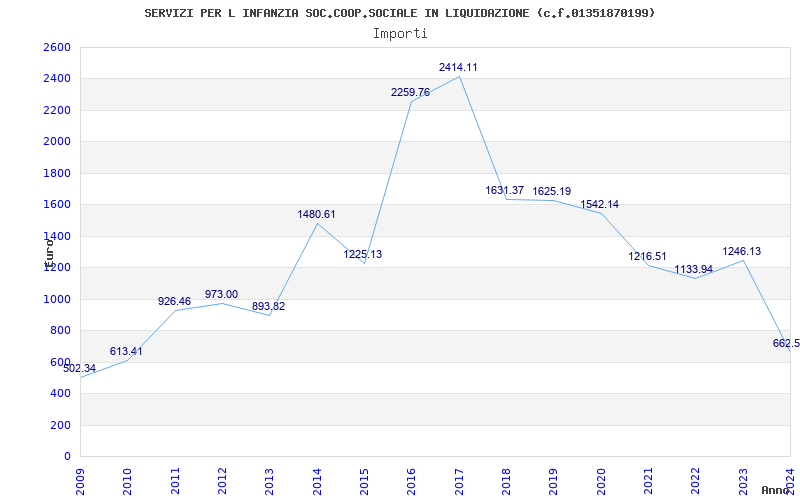Select the 2015 year axis label

364,481
